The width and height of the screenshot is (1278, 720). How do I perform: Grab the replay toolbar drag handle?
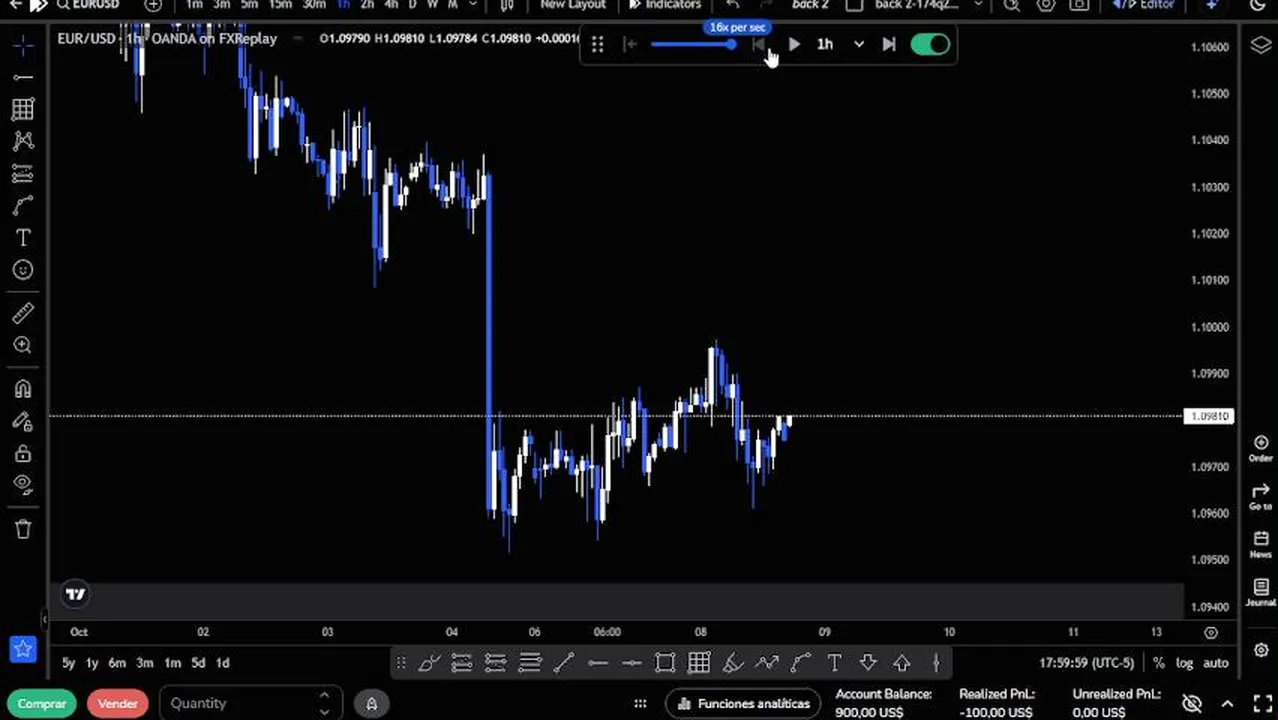tap(597, 44)
